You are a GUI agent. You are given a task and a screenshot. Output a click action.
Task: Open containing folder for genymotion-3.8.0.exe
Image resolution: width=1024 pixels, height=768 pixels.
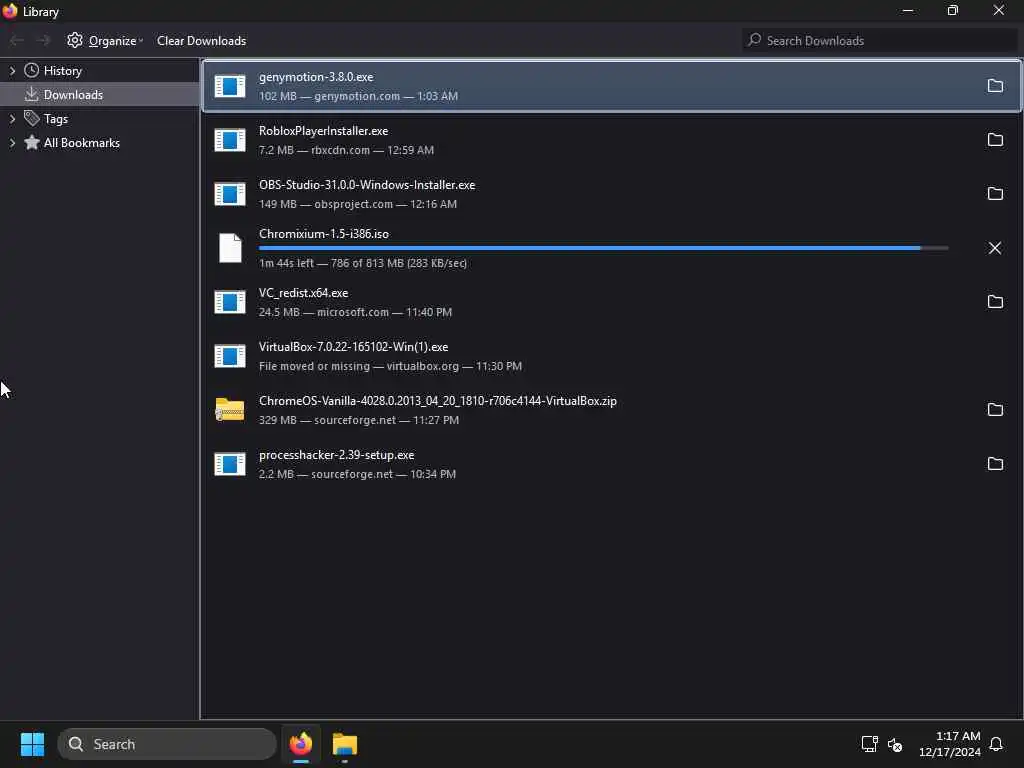pyautogui.click(x=995, y=86)
